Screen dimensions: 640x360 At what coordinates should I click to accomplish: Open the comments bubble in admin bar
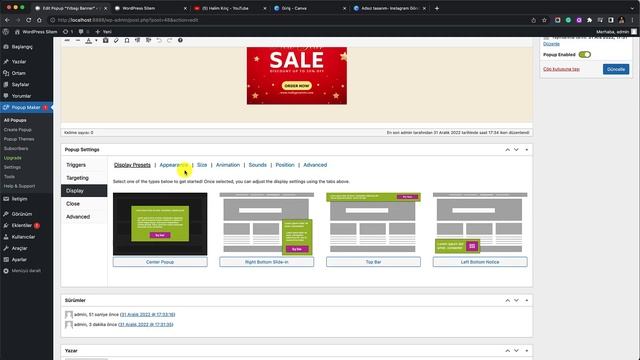tap(83, 31)
